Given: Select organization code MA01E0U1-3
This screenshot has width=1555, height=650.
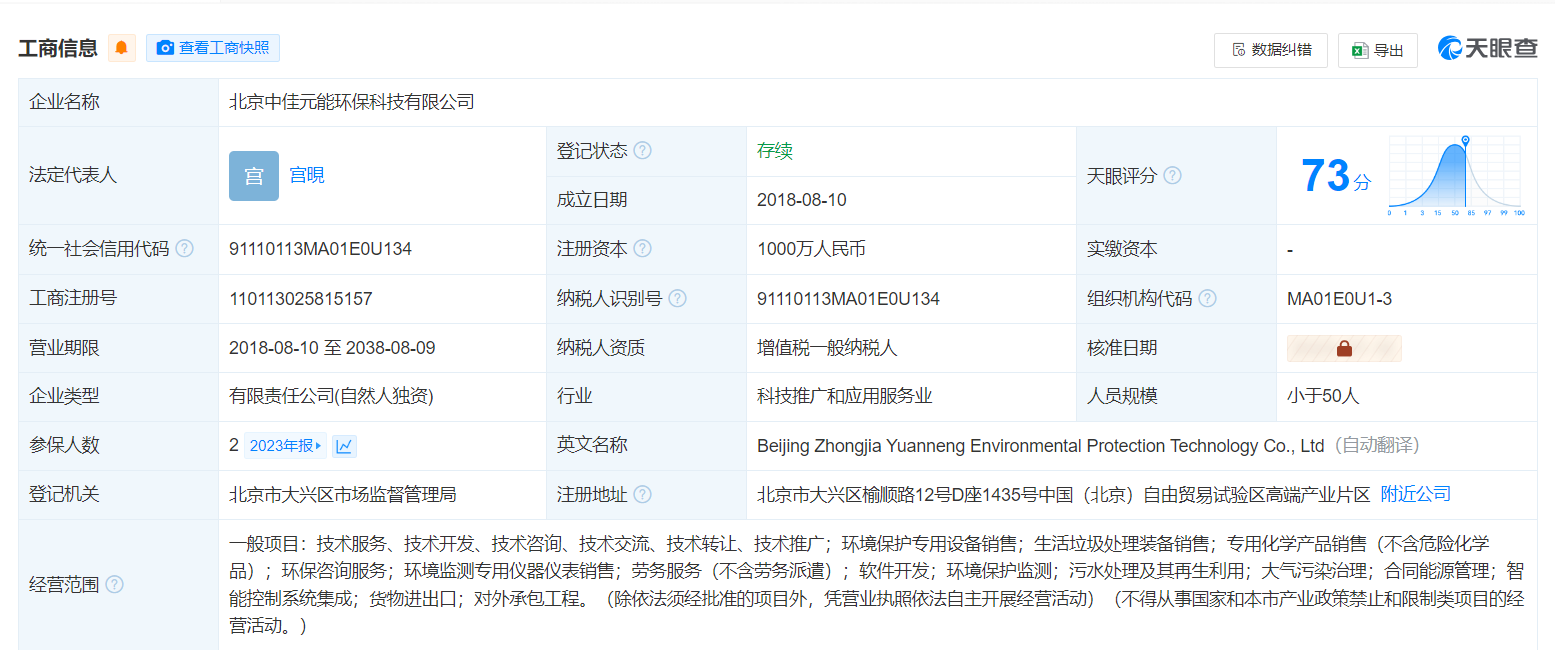Looking at the screenshot, I should (1339, 298).
